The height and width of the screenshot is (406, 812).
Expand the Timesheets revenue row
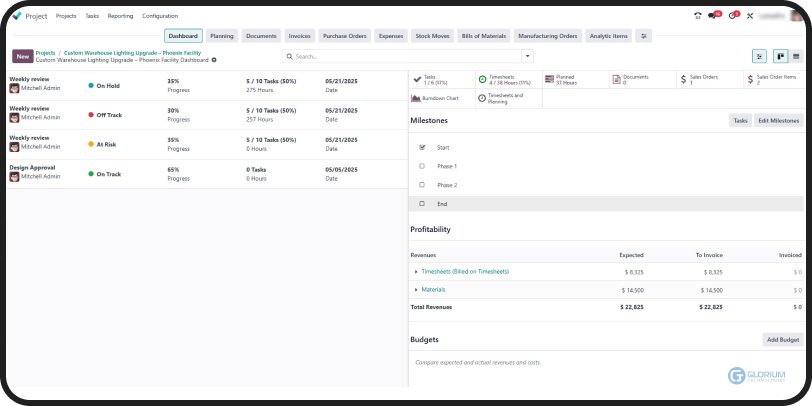[x=416, y=272]
